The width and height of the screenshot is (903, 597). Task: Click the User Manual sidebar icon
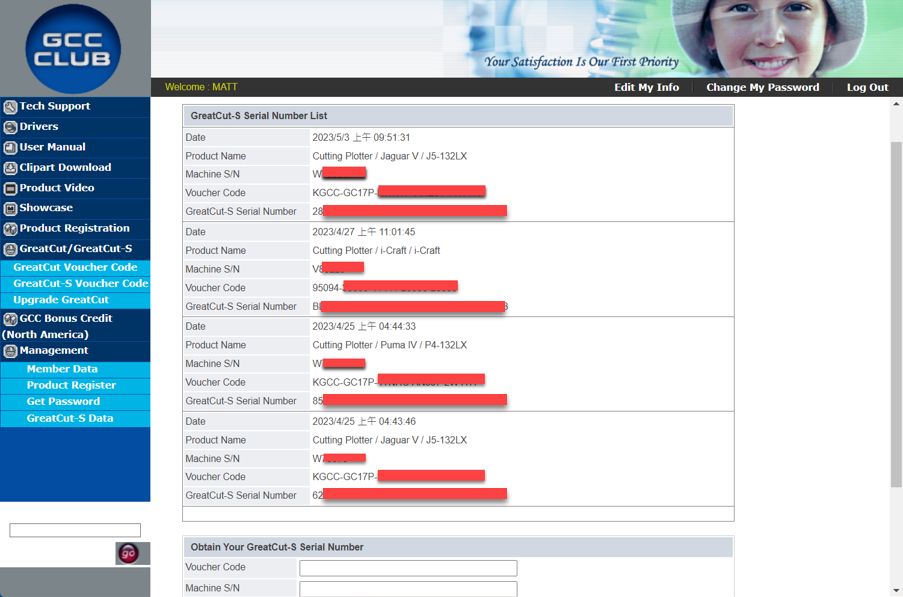(x=10, y=148)
